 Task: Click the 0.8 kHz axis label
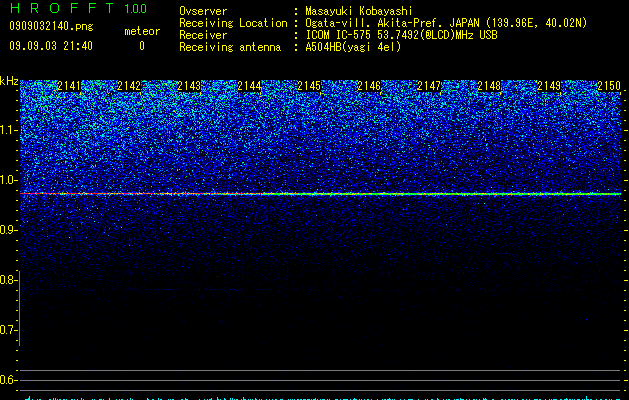click(7, 280)
